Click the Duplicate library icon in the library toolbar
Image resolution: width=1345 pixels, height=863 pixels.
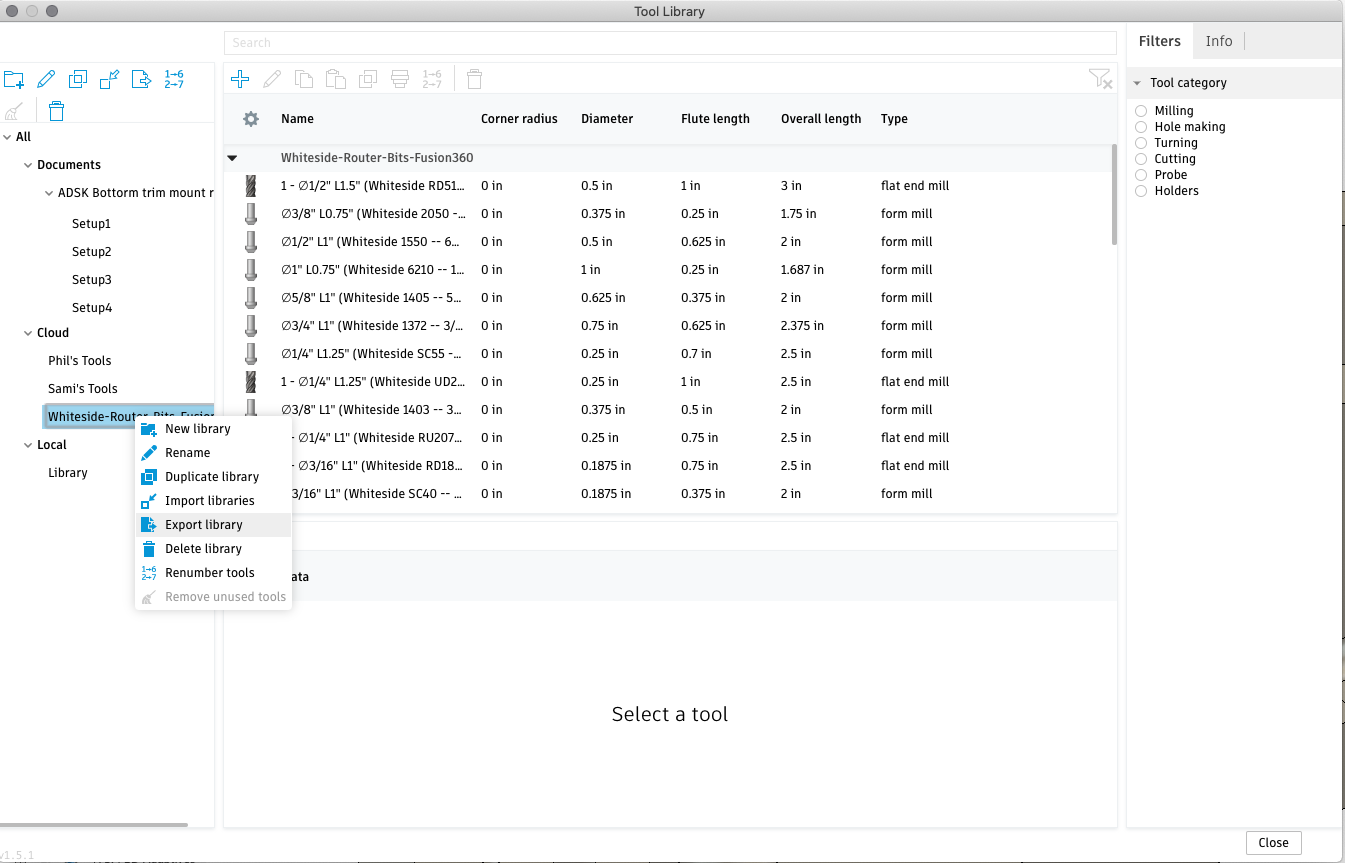pos(78,79)
